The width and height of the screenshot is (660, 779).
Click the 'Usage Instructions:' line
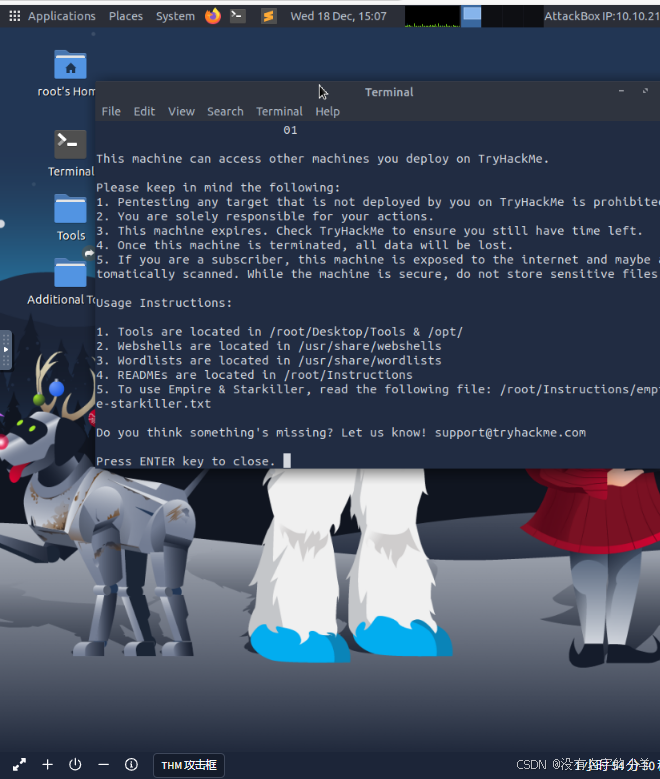click(x=164, y=303)
